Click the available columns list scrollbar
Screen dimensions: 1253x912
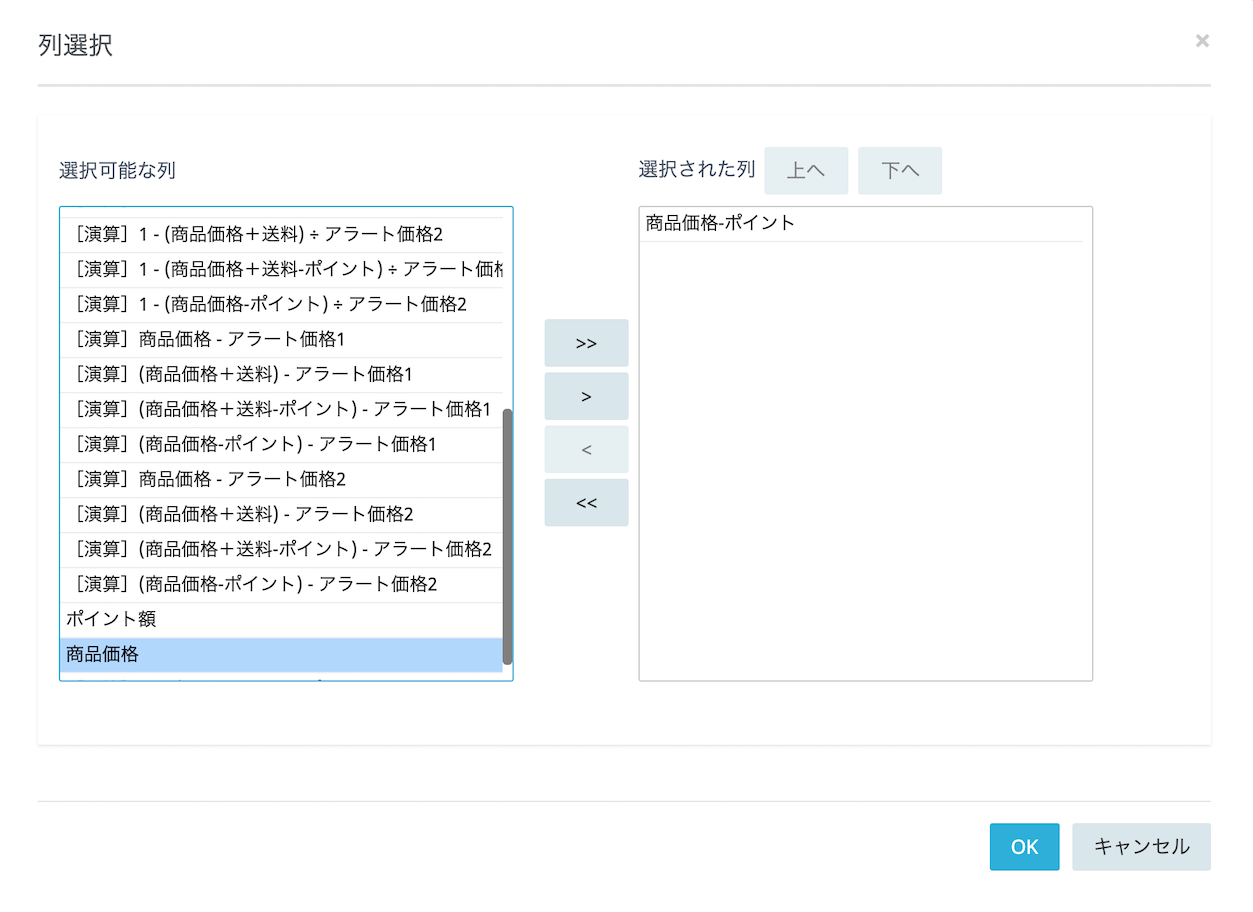coord(507,535)
